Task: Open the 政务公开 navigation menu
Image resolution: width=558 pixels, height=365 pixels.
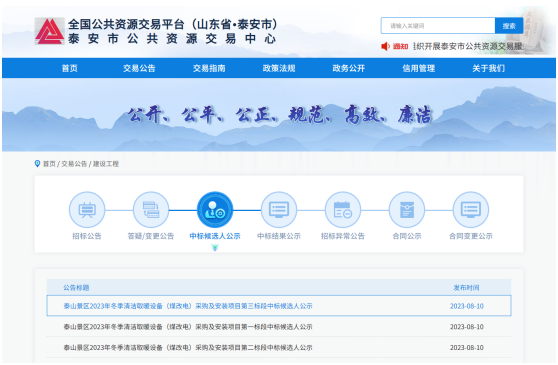Action: (348, 68)
